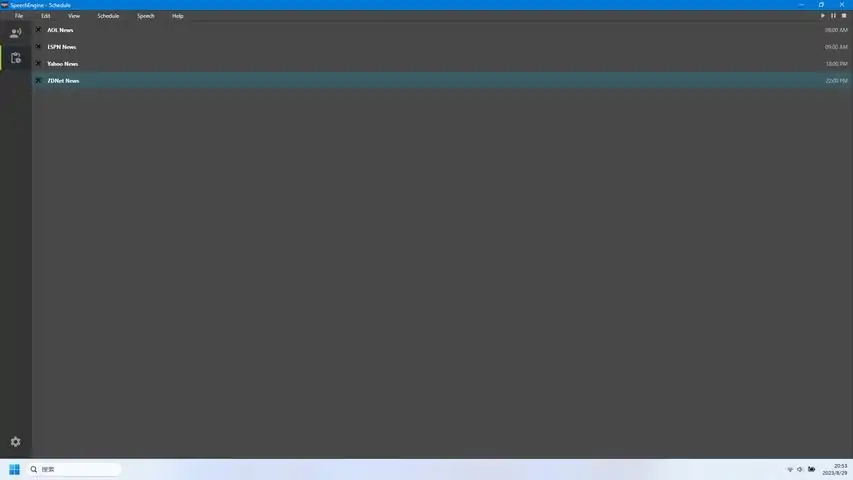Open the Edit menu
853x480 pixels.
pyautogui.click(x=46, y=16)
